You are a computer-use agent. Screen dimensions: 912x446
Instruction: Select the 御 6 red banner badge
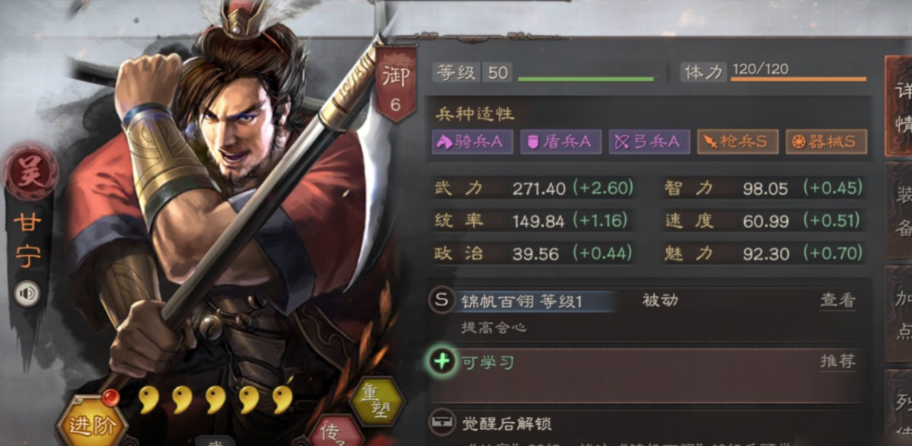coord(396,83)
